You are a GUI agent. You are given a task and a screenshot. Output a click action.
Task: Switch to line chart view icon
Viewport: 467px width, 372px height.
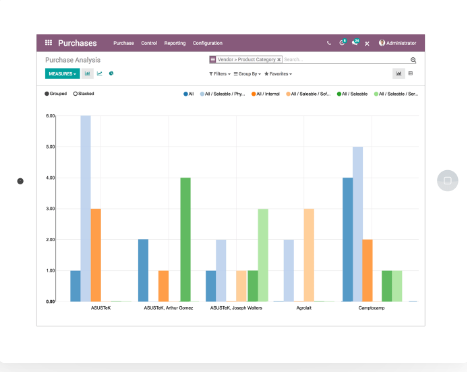click(x=100, y=73)
